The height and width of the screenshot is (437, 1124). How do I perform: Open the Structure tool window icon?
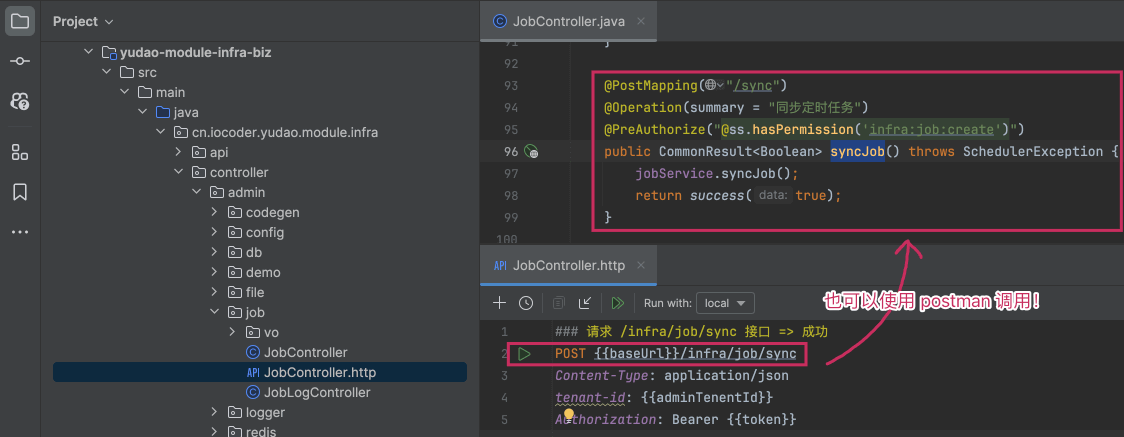coord(20,152)
